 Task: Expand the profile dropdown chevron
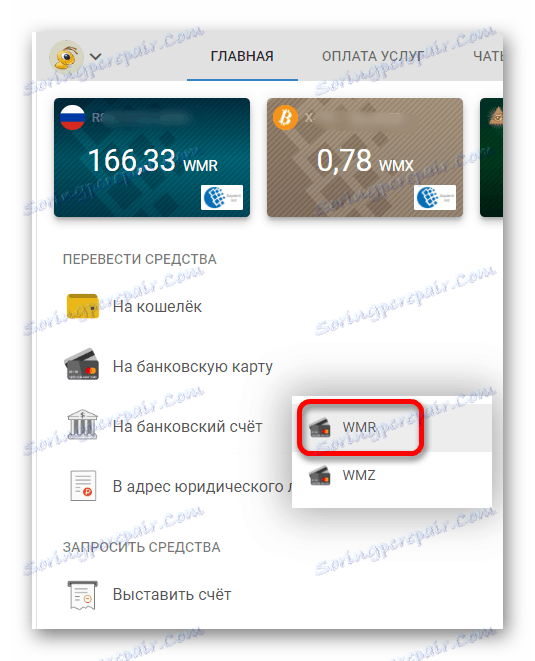[x=96, y=57]
